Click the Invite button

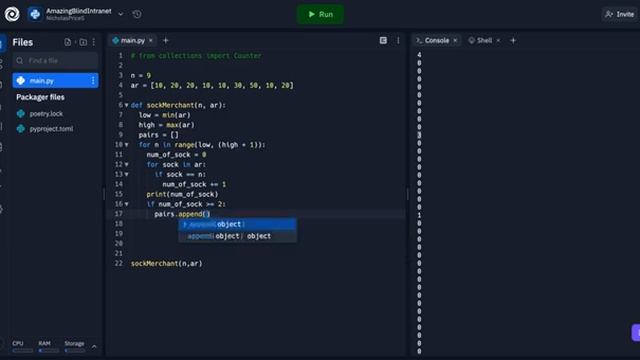pyautogui.click(x=620, y=14)
